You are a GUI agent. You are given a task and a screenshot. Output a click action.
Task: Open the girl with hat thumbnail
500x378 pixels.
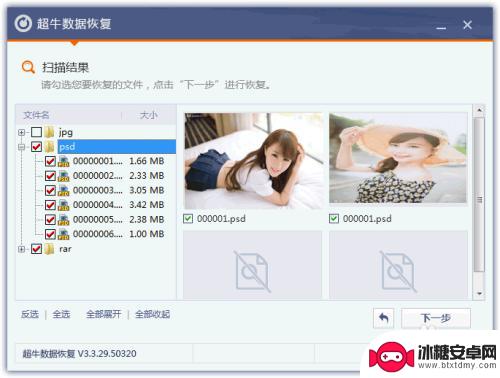[398, 158]
